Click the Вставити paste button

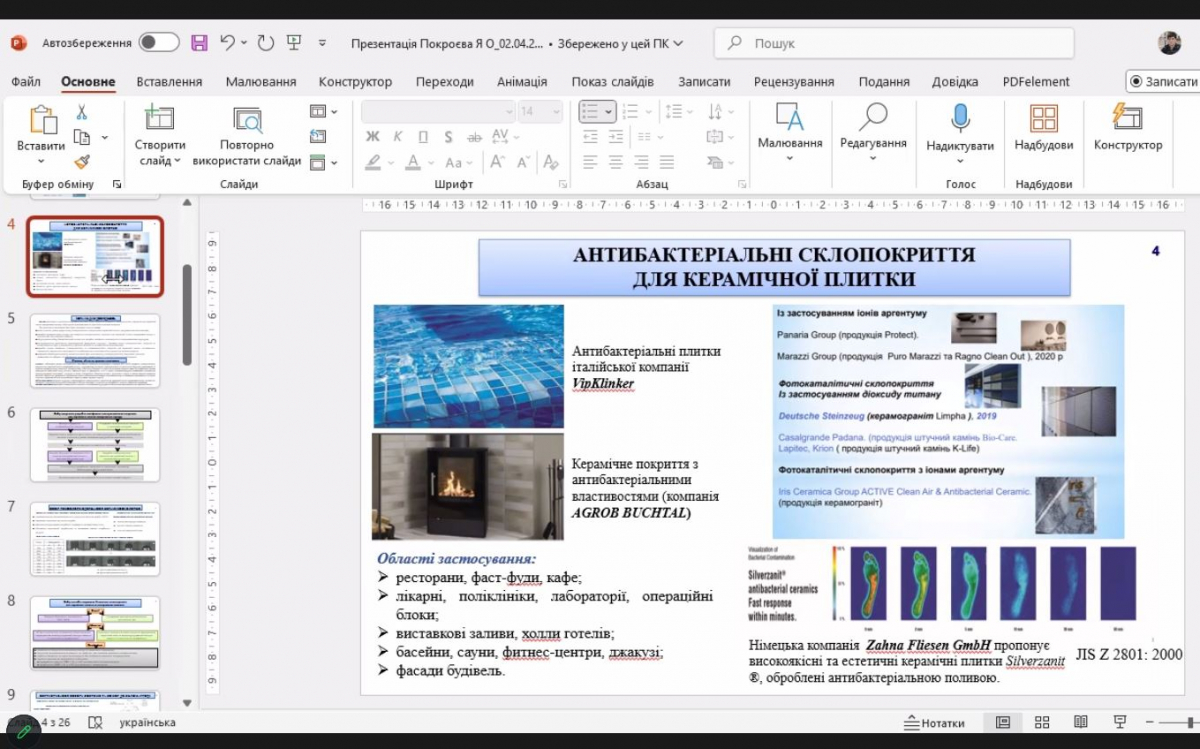[41, 120]
